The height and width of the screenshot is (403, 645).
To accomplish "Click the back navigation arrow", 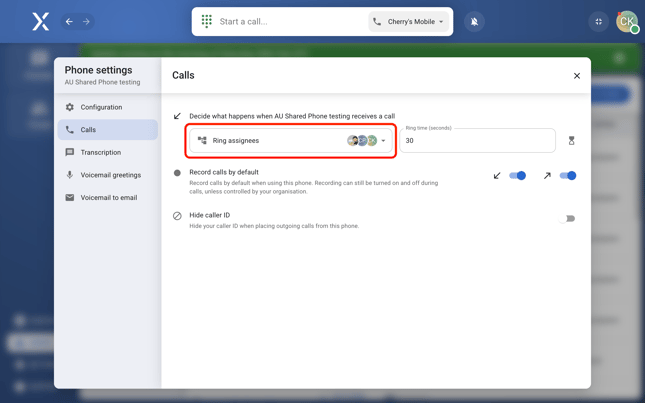I will (69, 21).
